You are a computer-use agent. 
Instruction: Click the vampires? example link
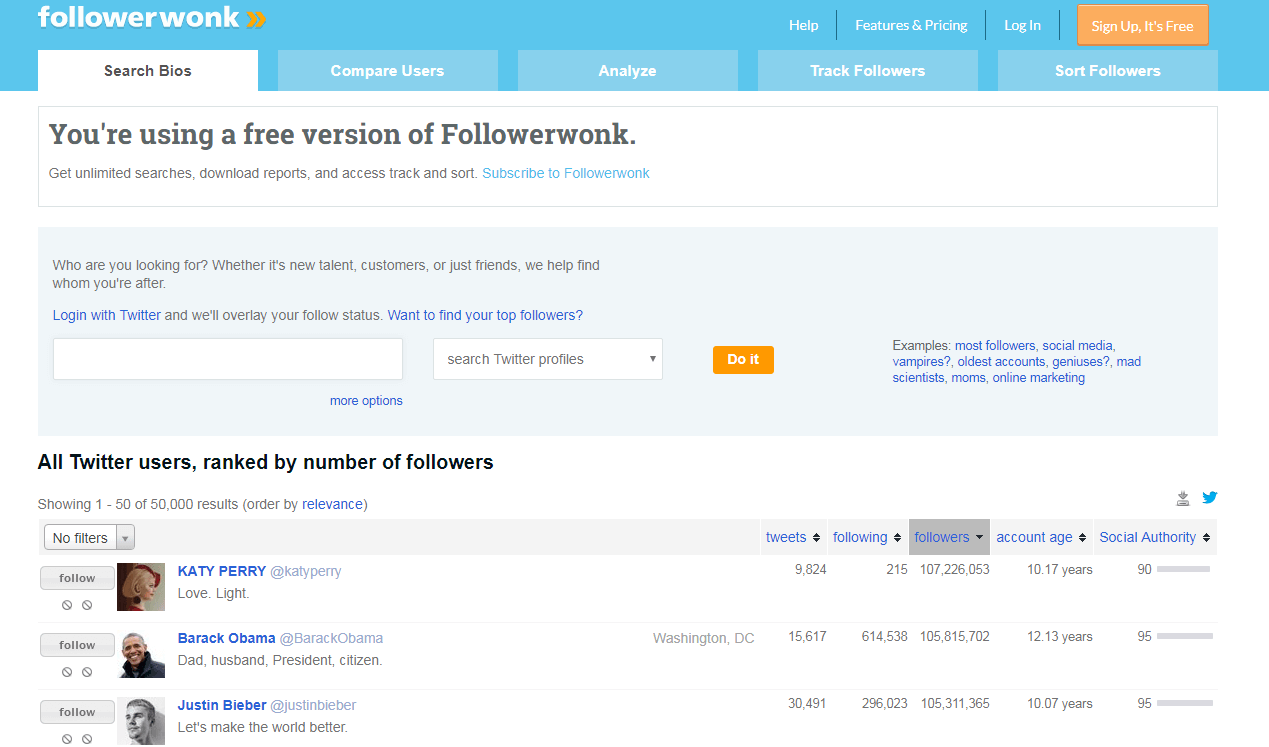coord(921,362)
